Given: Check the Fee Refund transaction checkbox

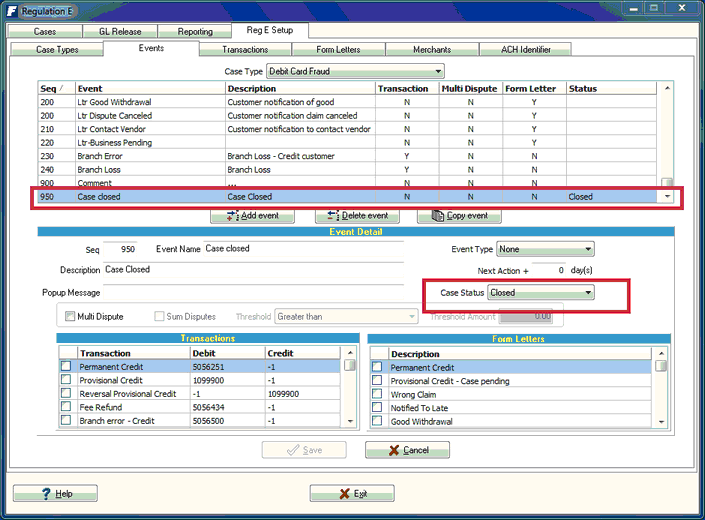Looking at the screenshot, I should pos(66,407).
